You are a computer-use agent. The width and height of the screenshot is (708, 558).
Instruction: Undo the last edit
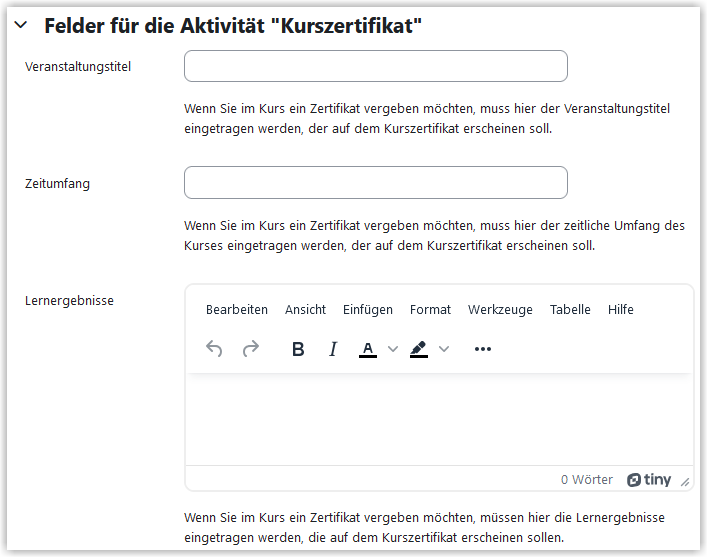point(214,349)
